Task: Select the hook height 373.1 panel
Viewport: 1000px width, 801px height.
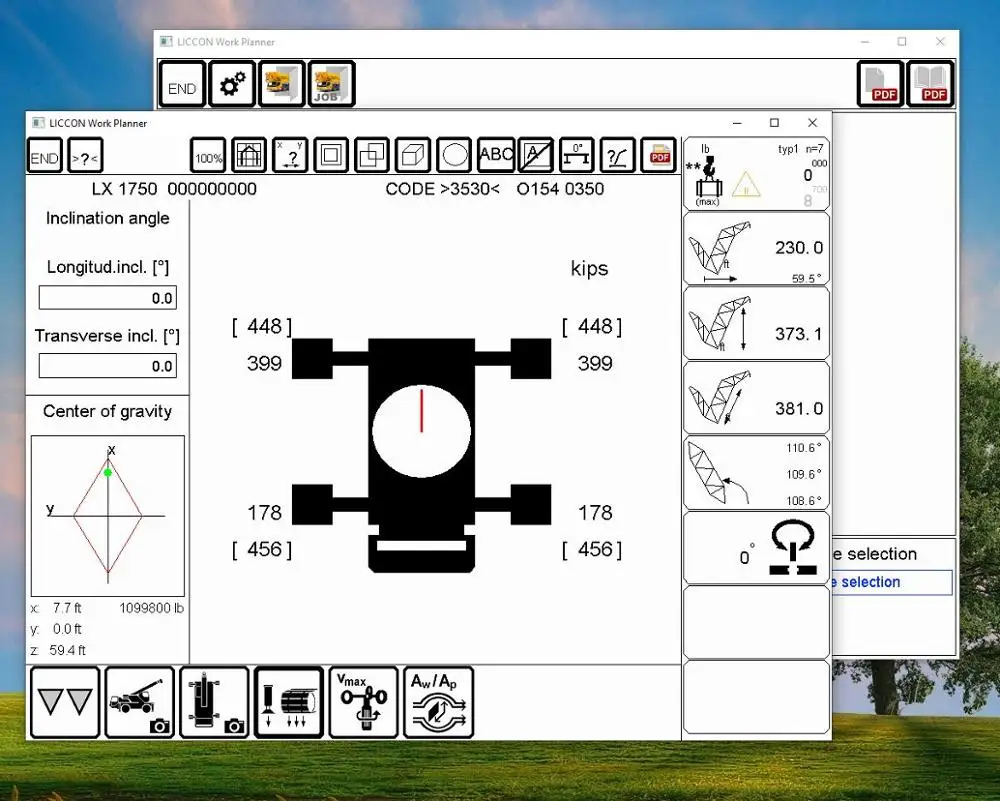Action: click(x=756, y=323)
